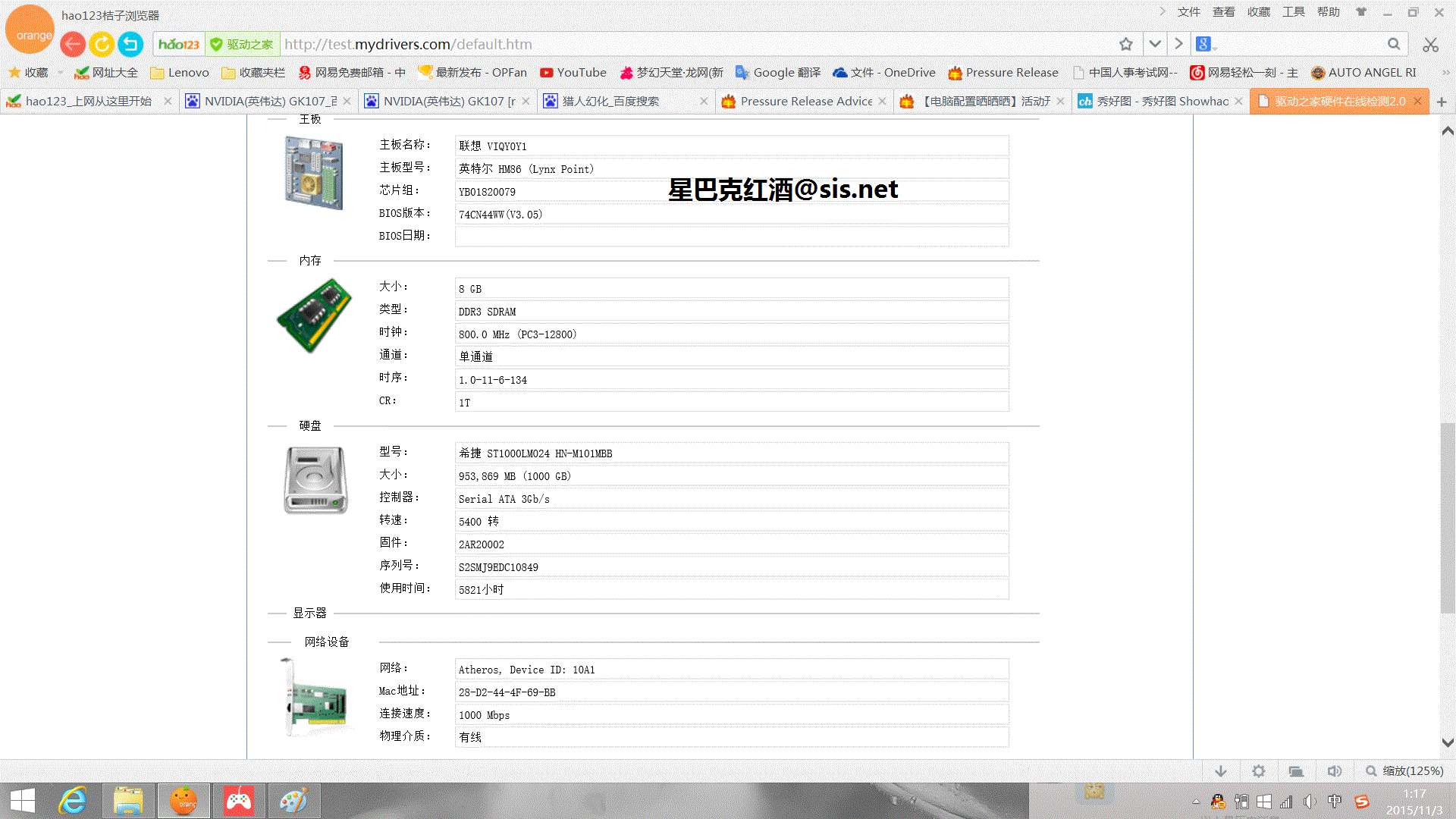Open the 文件 menu
This screenshot has height=819, width=1456.
(1188, 12)
